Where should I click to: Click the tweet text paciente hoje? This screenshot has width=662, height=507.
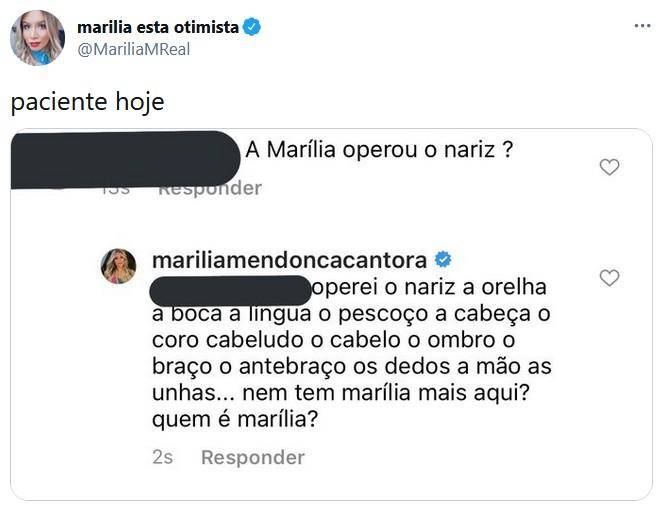86,102
